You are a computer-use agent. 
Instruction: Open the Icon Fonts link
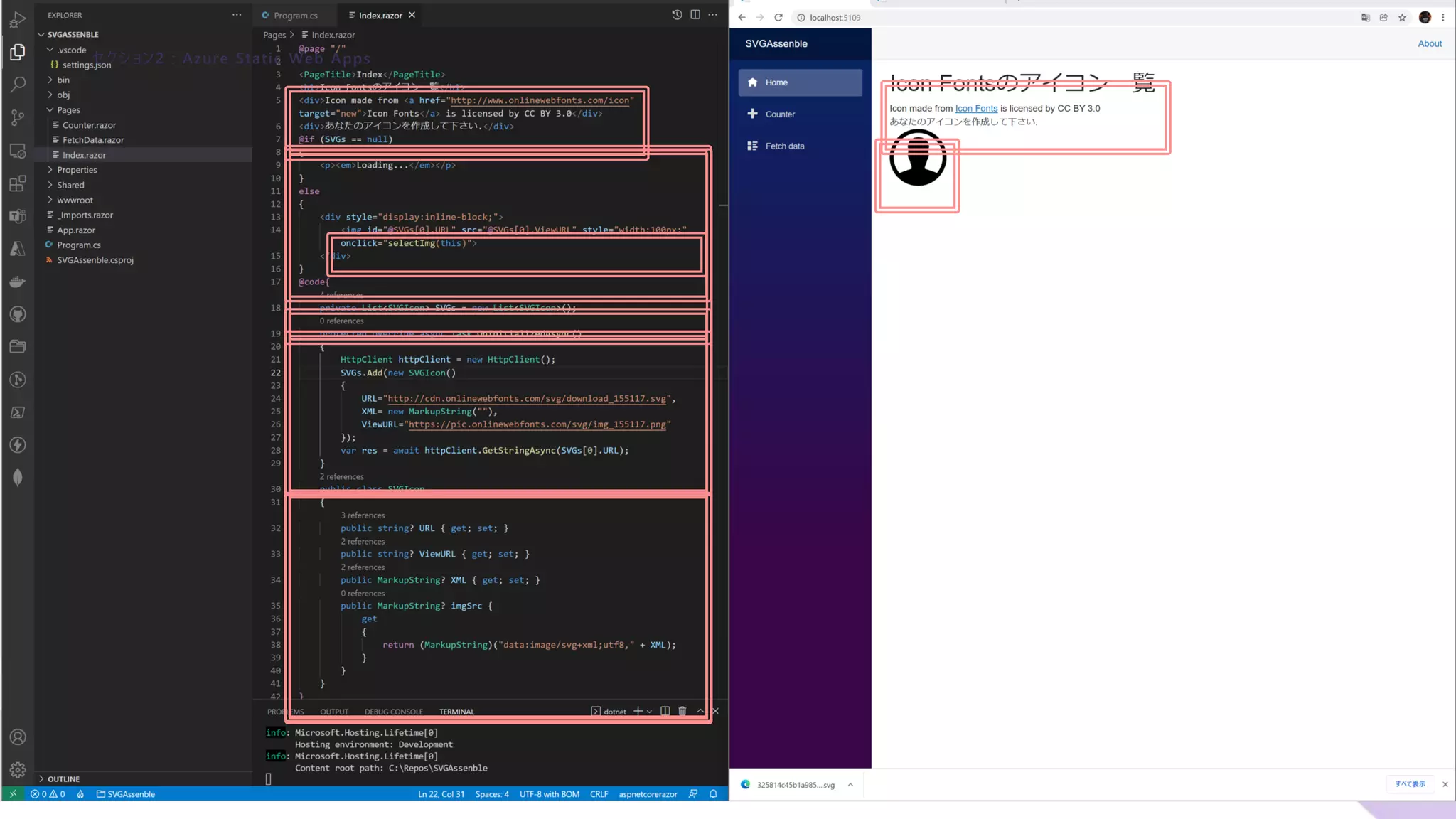click(976, 109)
